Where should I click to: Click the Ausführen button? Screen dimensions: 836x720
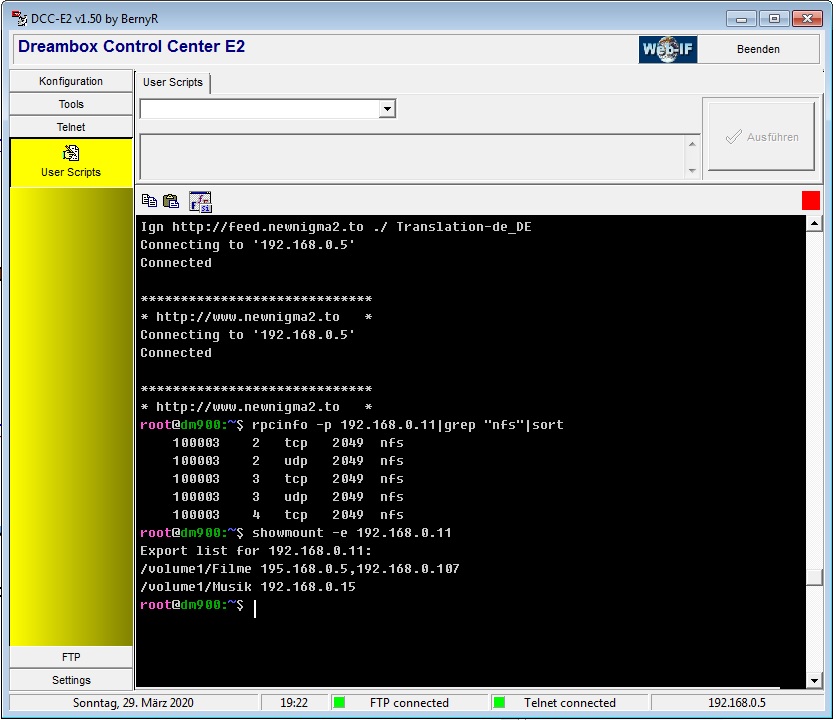pos(762,137)
